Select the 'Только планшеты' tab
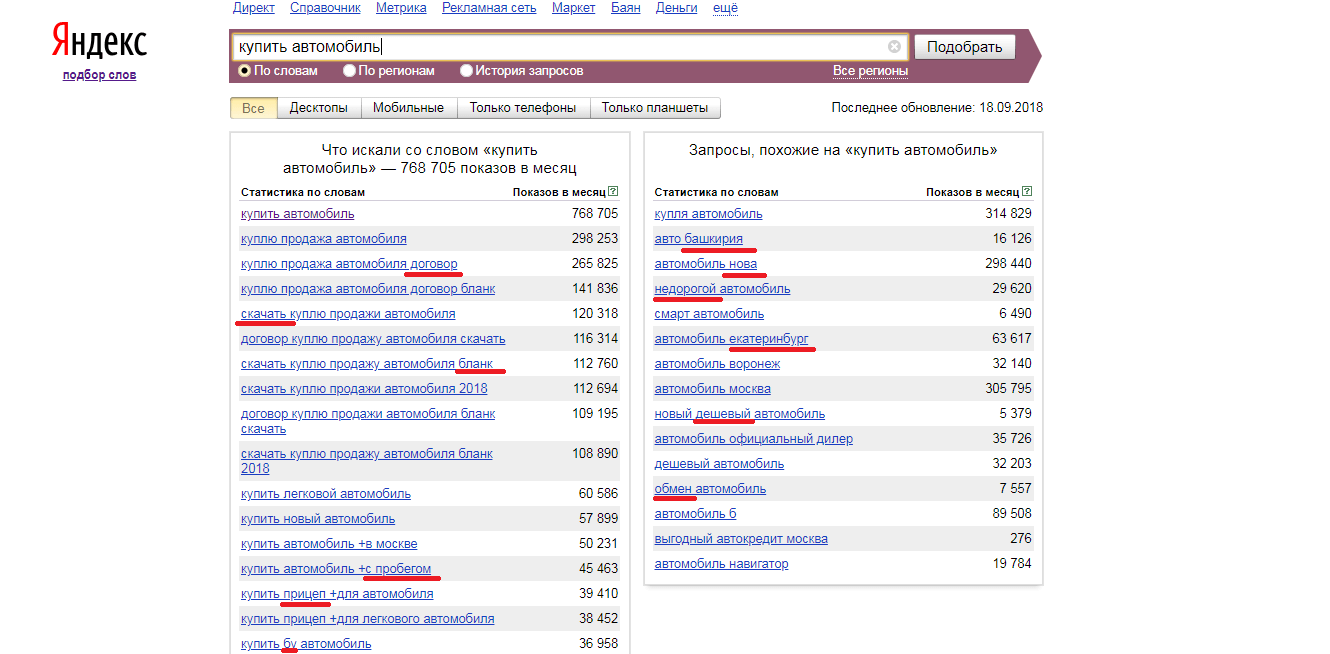 coord(655,108)
